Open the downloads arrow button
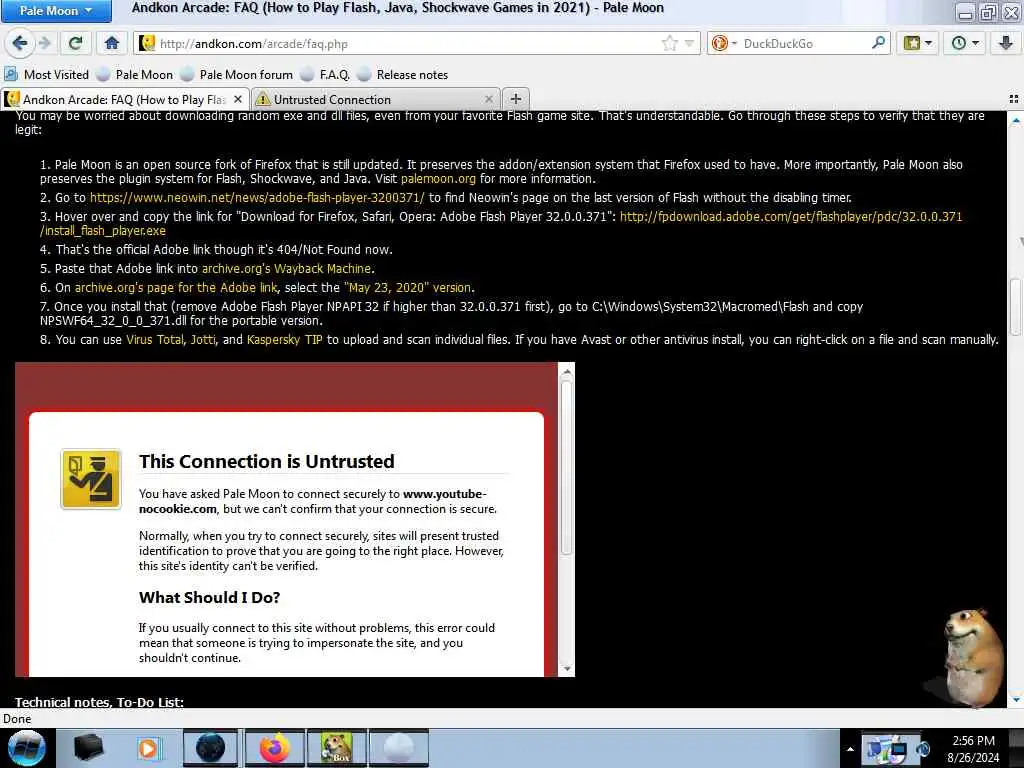The image size is (1024, 768). click(1006, 44)
